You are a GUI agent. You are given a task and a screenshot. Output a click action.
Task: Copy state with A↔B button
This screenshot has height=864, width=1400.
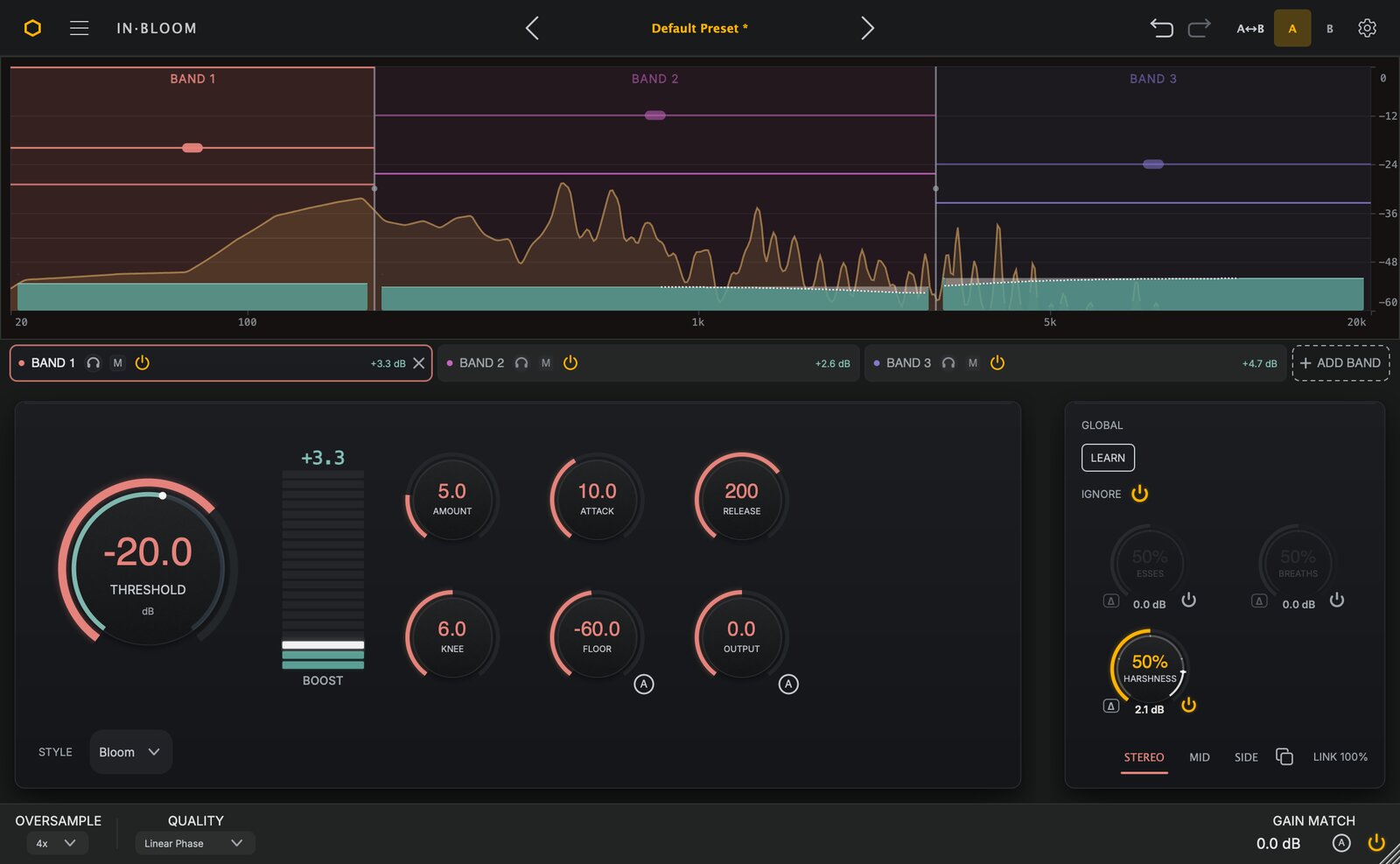tap(1250, 29)
